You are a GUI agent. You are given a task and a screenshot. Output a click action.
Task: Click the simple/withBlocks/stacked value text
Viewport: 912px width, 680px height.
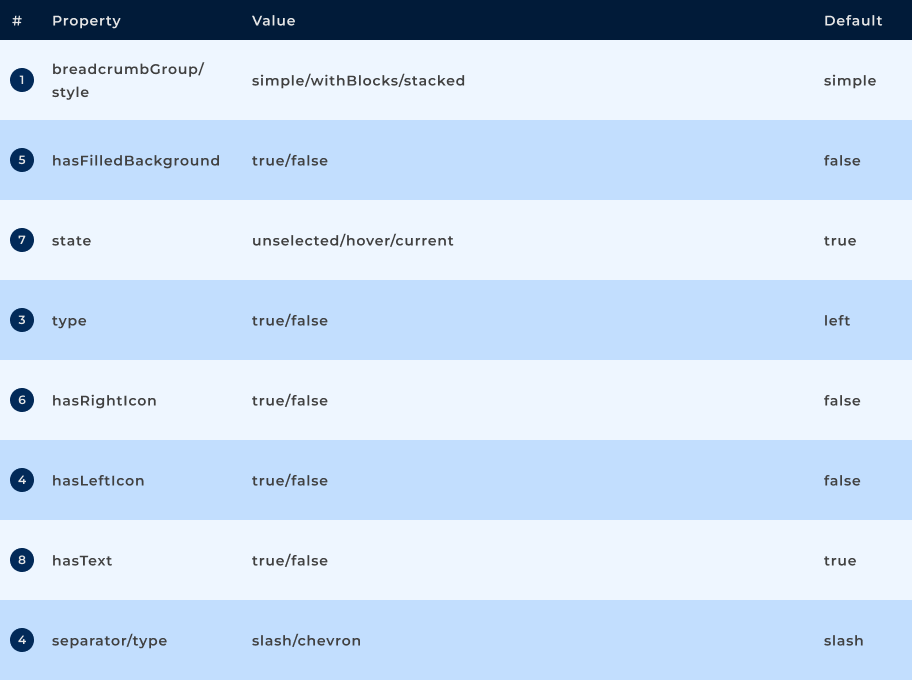pyautogui.click(x=358, y=81)
